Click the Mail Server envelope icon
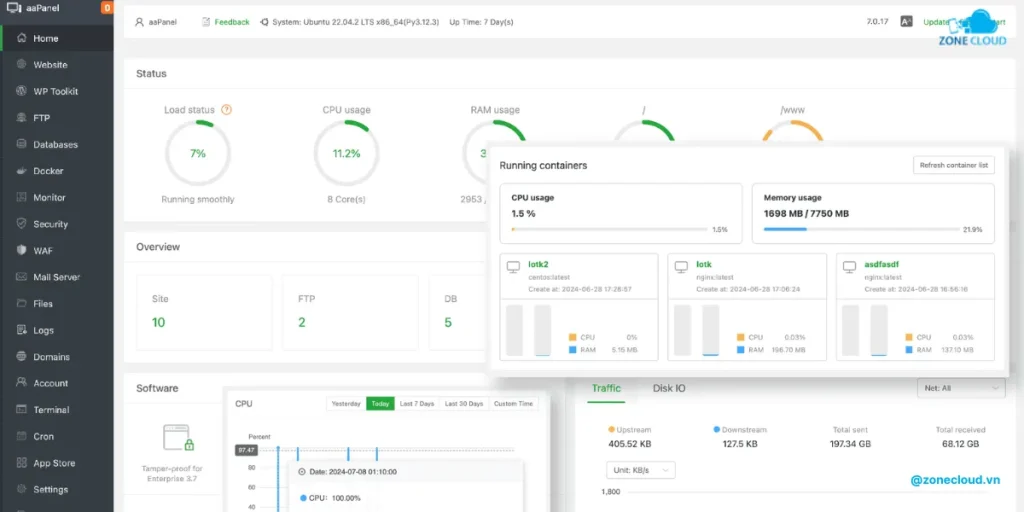This screenshot has height=512, width=1024. point(22,277)
